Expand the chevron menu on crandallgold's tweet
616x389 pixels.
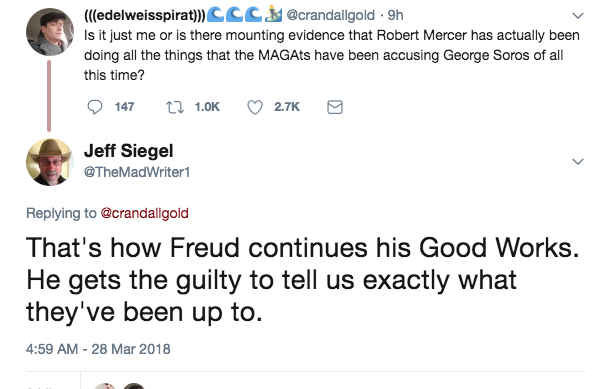[578, 16]
